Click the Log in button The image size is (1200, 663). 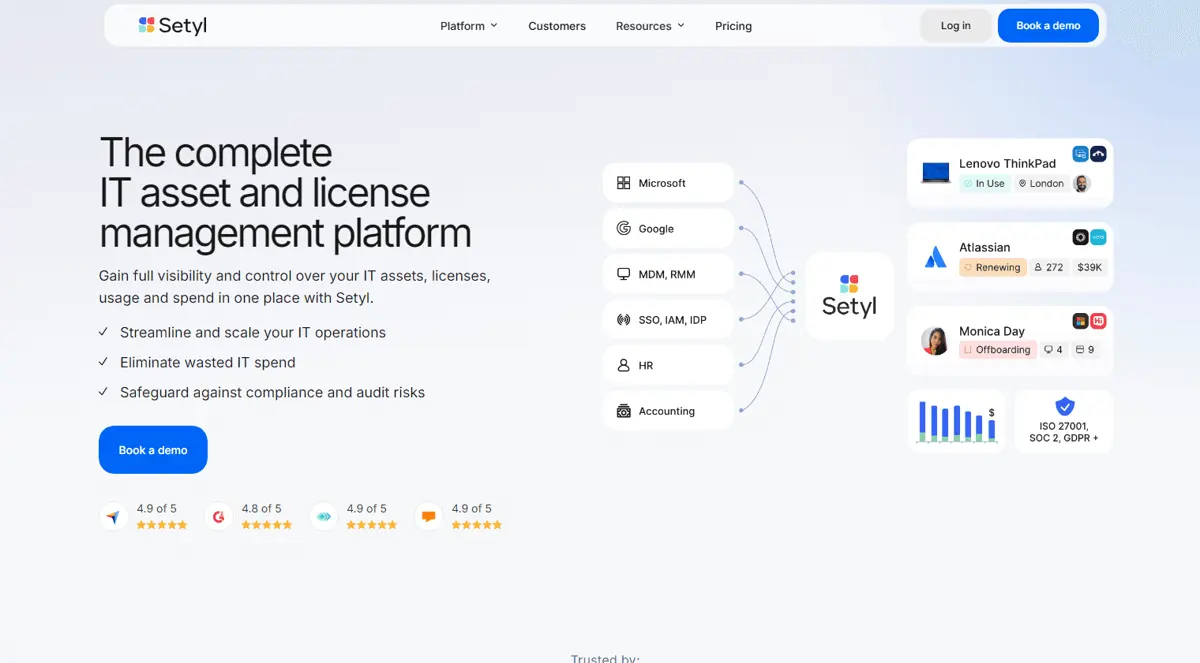point(956,26)
